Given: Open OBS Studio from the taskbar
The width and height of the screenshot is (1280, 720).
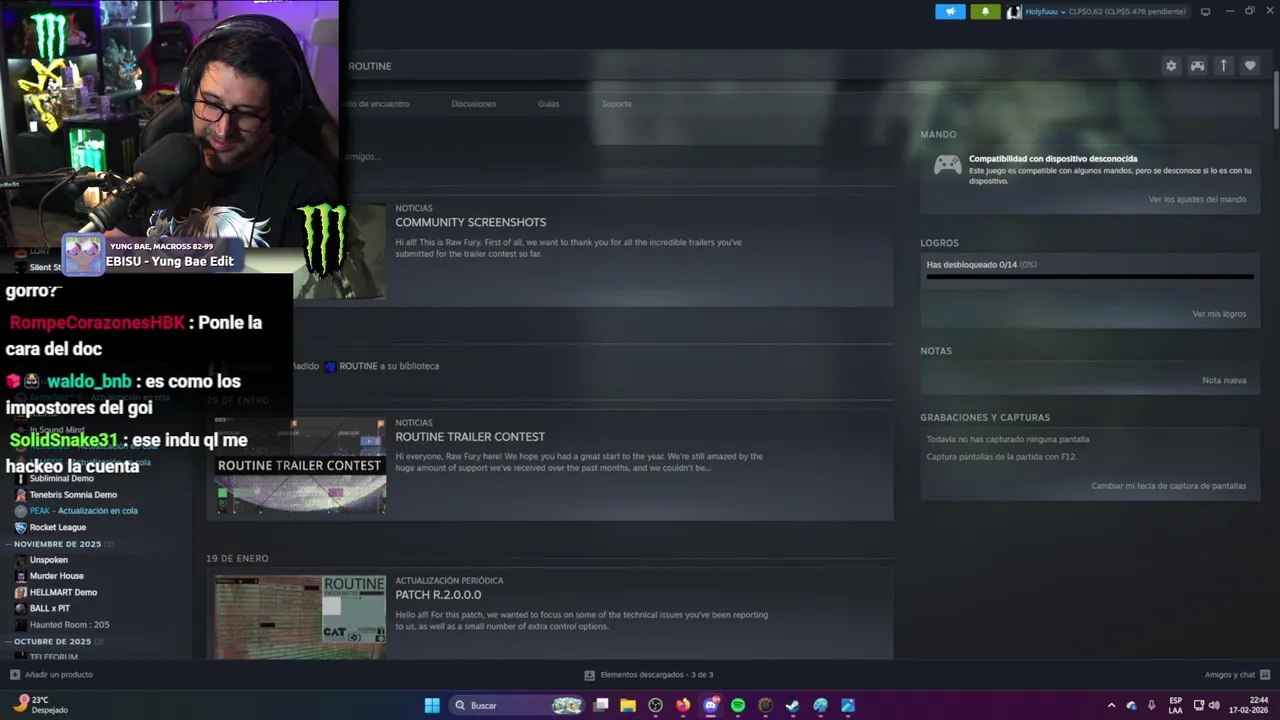Looking at the screenshot, I should click(656, 706).
